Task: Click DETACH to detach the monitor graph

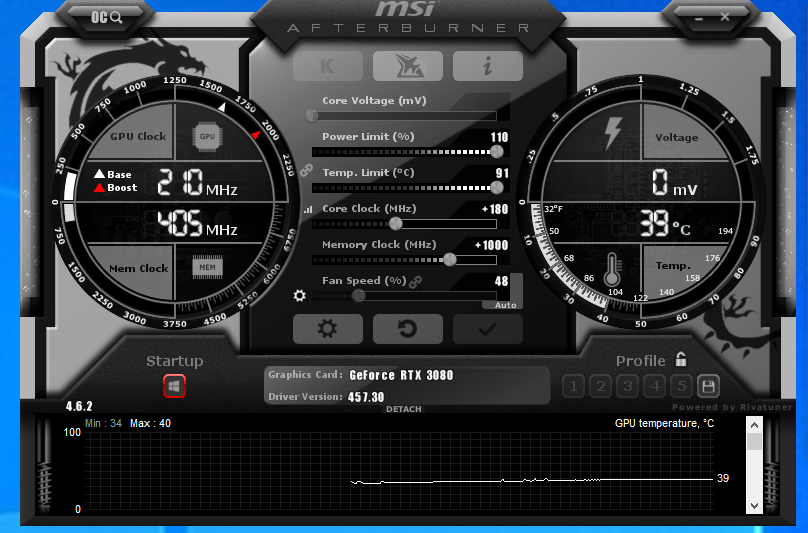Action: (x=404, y=409)
